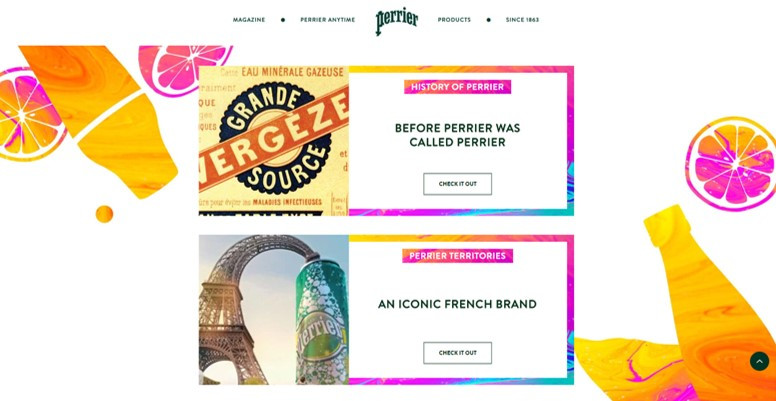The width and height of the screenshot is (776, 401).
Task: Open the Magazine menu item
Action: [249, 20]
